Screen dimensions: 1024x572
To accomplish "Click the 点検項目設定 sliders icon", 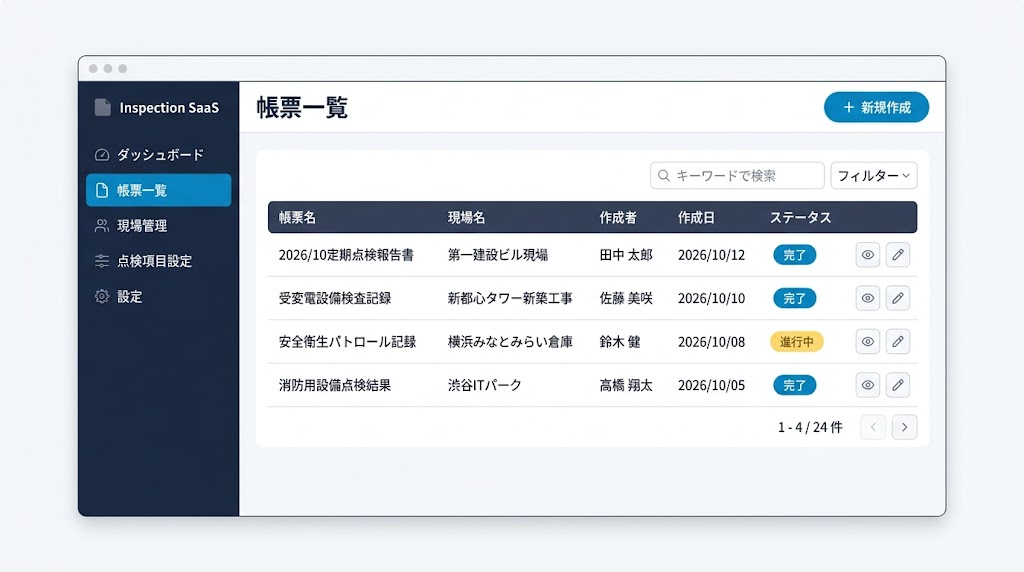I will coord(102,261).
